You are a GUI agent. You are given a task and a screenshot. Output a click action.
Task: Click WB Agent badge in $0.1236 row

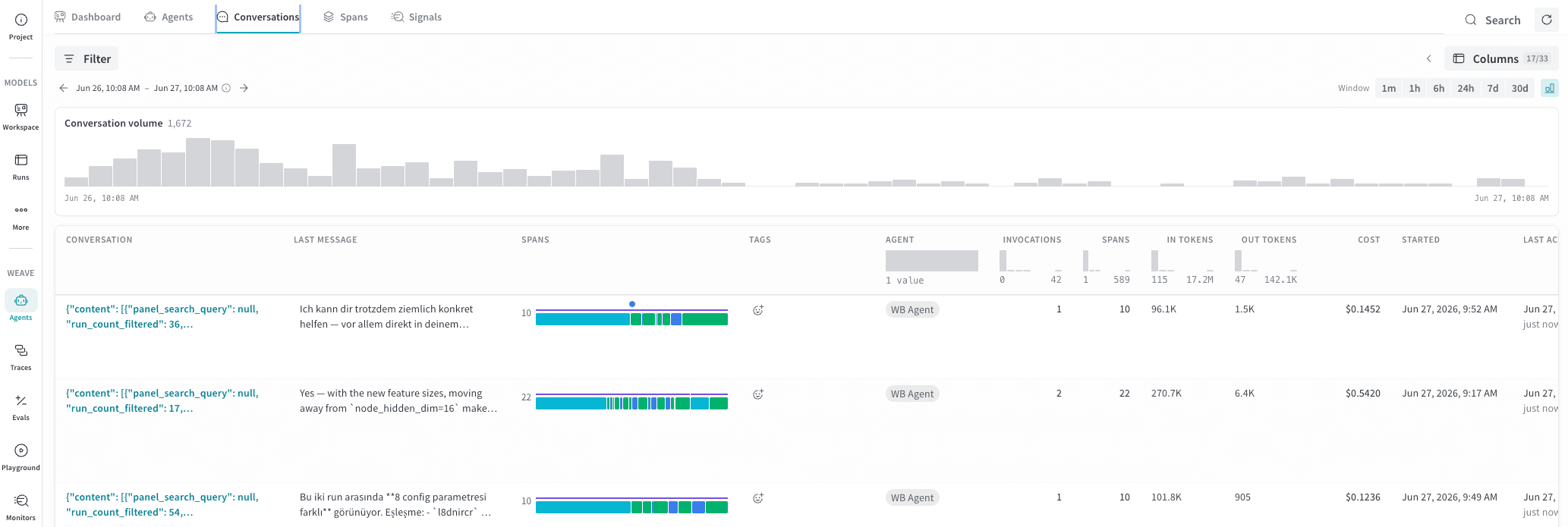click(912, 497)
